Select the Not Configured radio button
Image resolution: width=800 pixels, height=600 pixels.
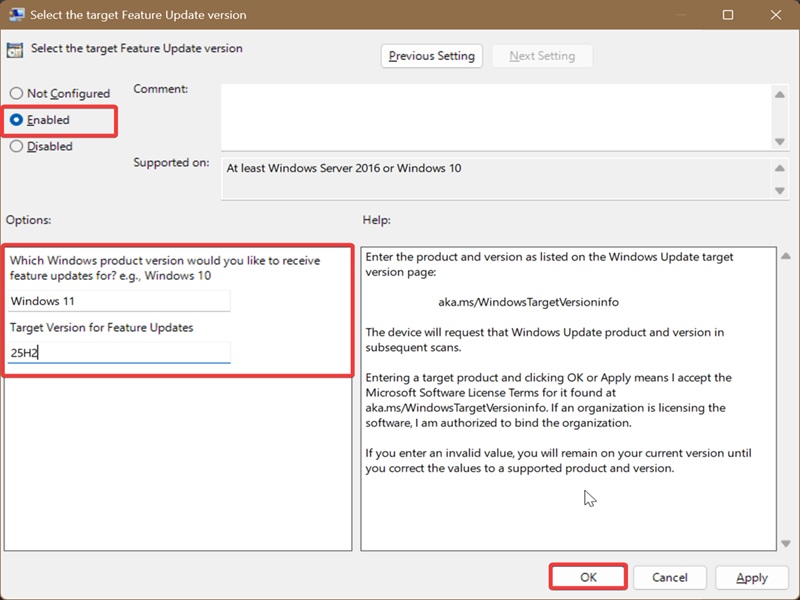pyautogui.click(x=16, y=93)
